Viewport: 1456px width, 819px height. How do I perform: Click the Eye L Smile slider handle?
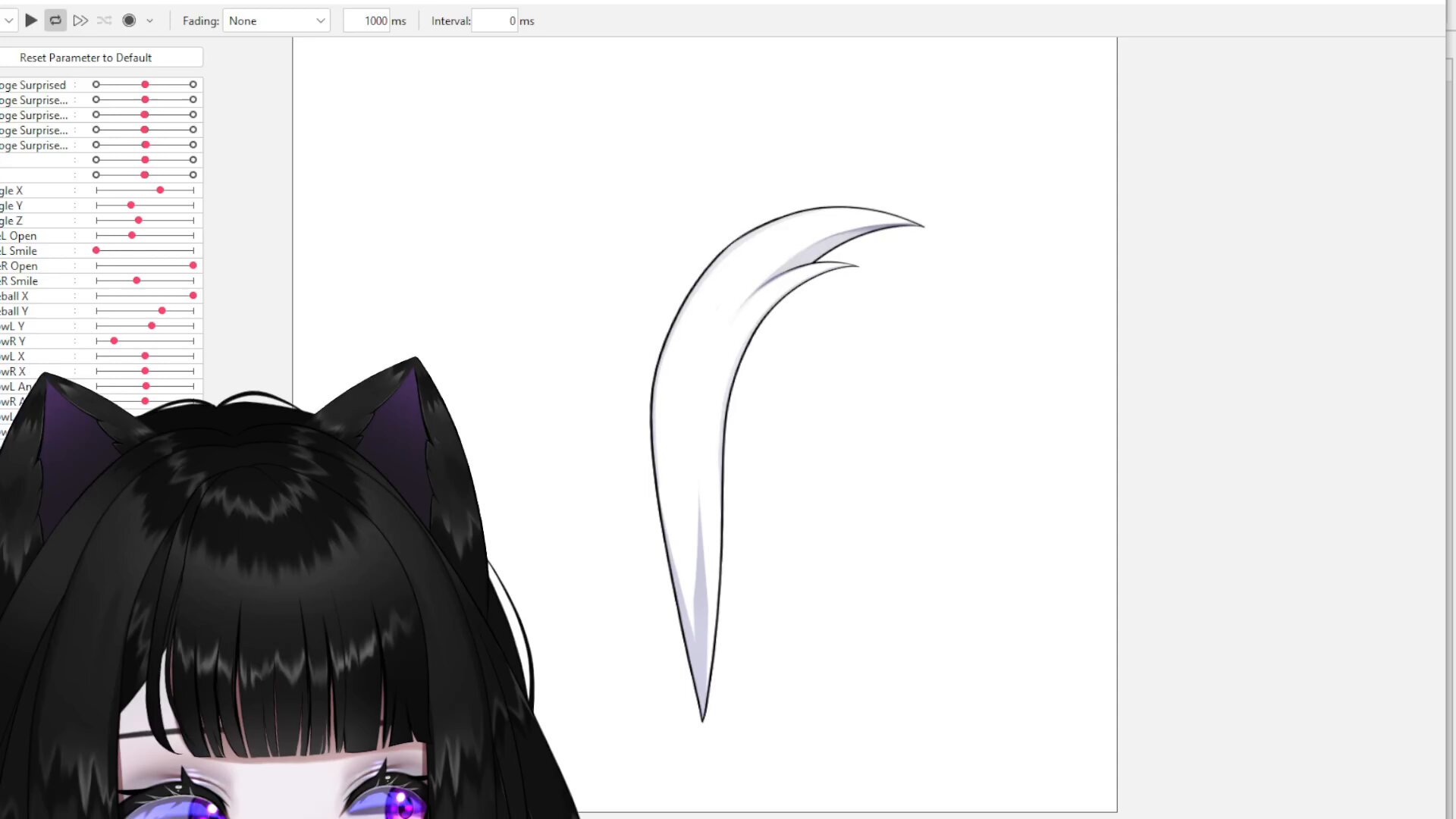(96, 250)
